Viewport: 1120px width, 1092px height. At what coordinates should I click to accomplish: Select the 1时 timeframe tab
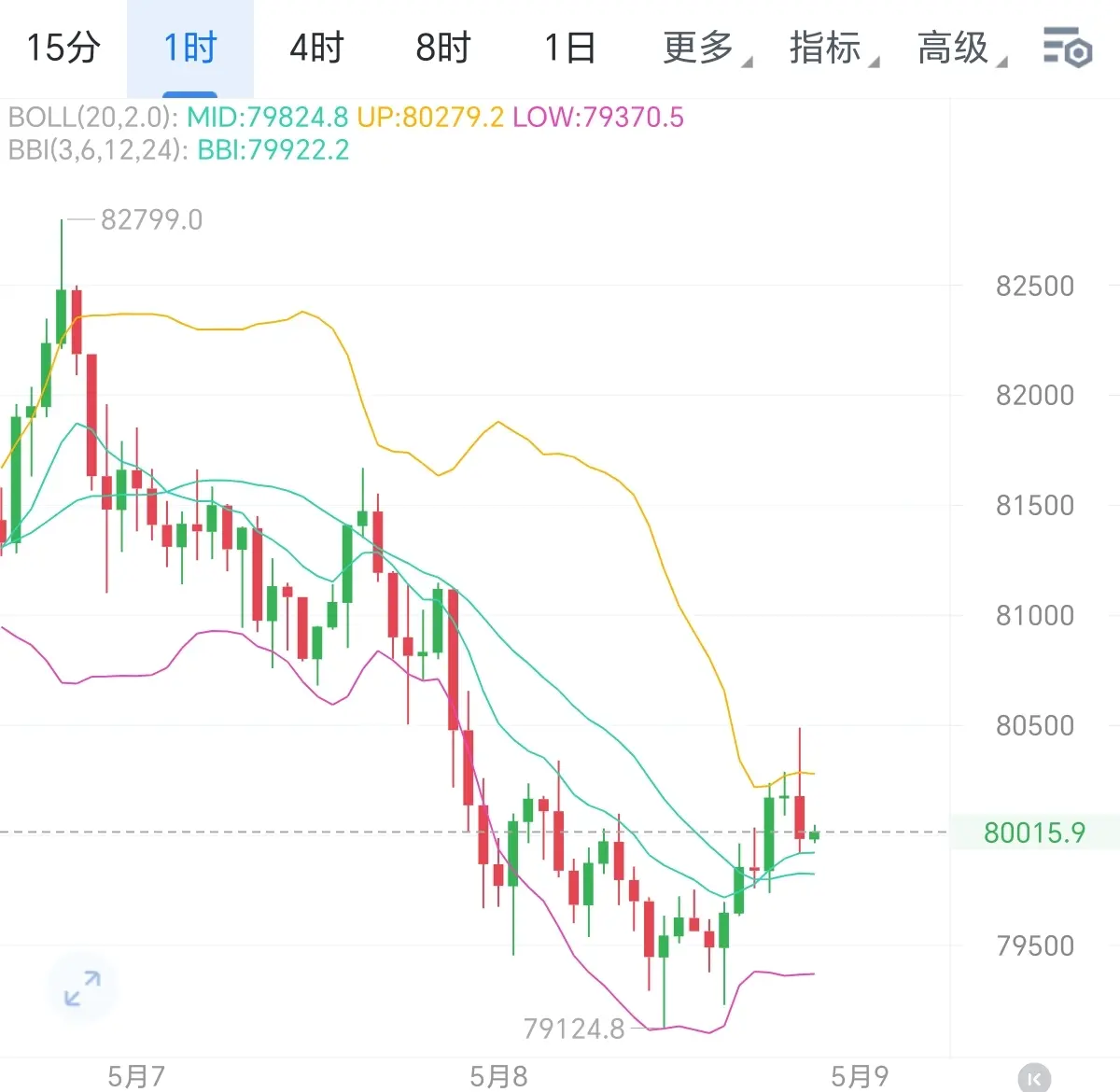(x=190, y=48)
